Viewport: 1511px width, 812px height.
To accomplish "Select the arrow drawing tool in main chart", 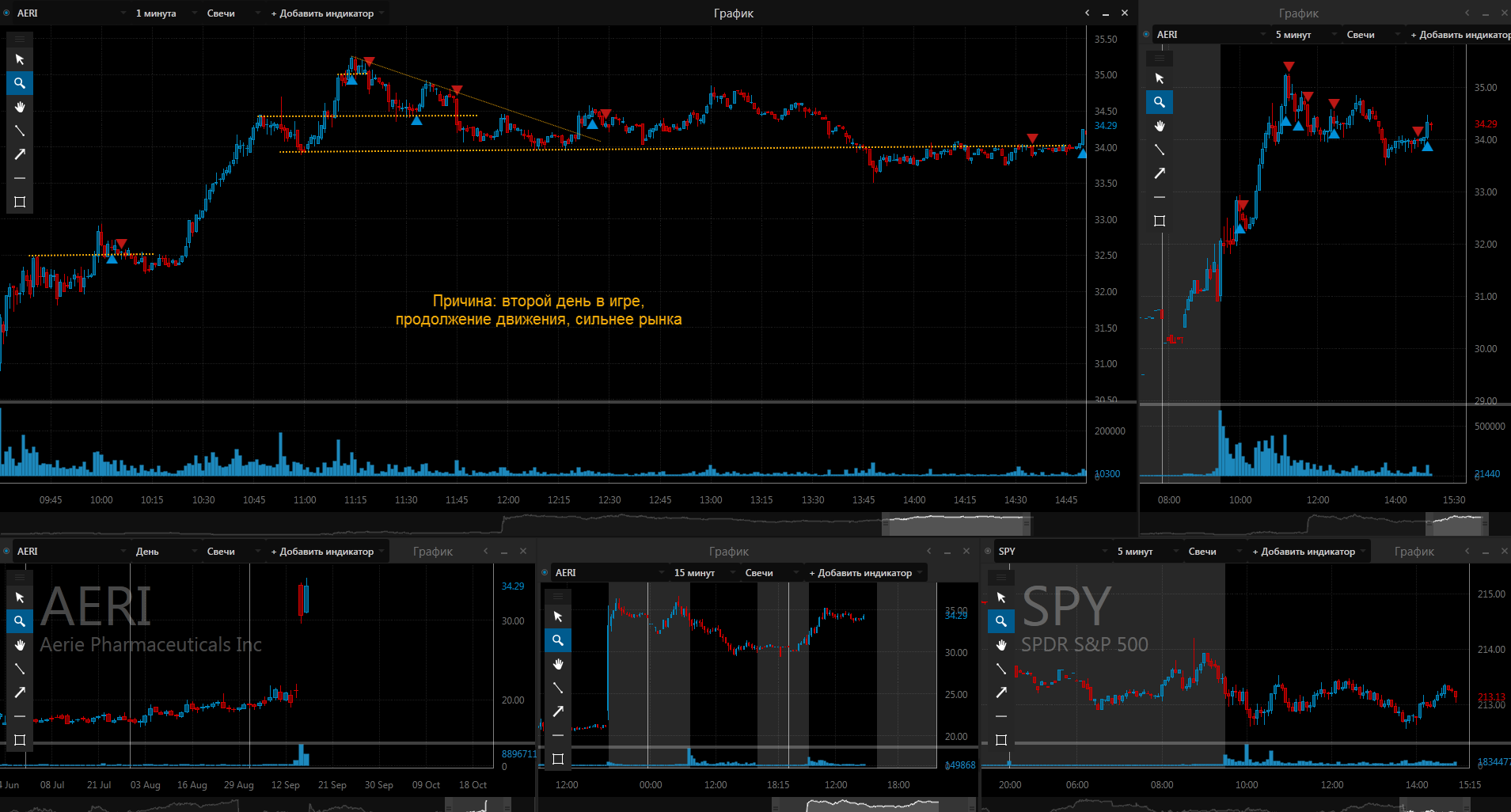I will tap(20, 154).
